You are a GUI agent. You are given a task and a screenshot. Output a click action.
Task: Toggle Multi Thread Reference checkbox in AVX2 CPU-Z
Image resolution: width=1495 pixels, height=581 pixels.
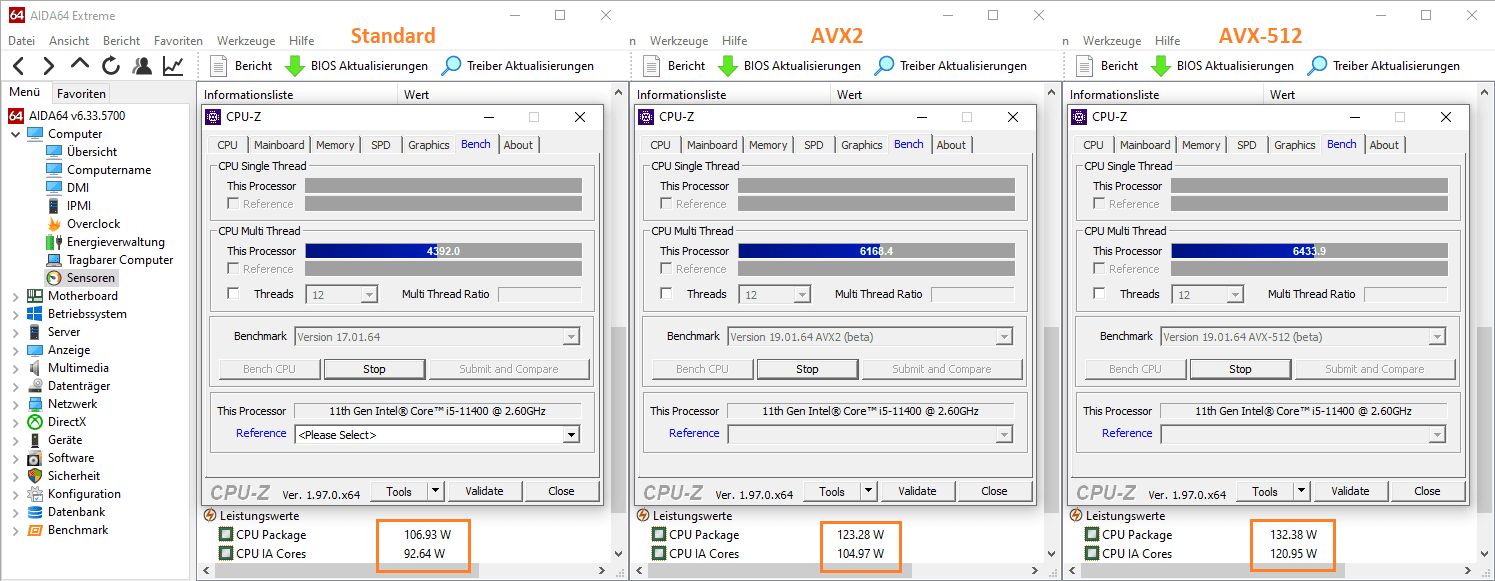click(x=666, y=269)
